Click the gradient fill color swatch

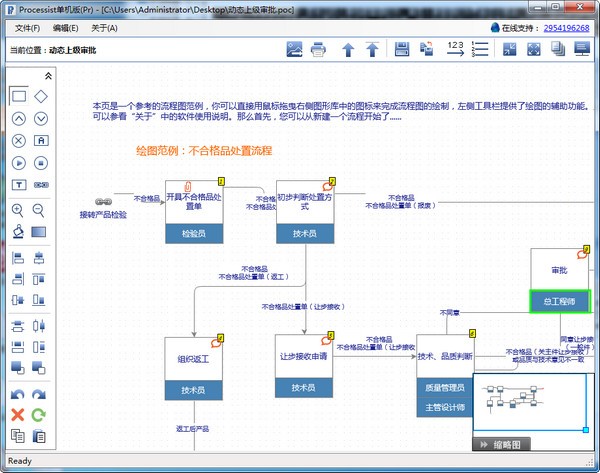(x=40, y=232)
